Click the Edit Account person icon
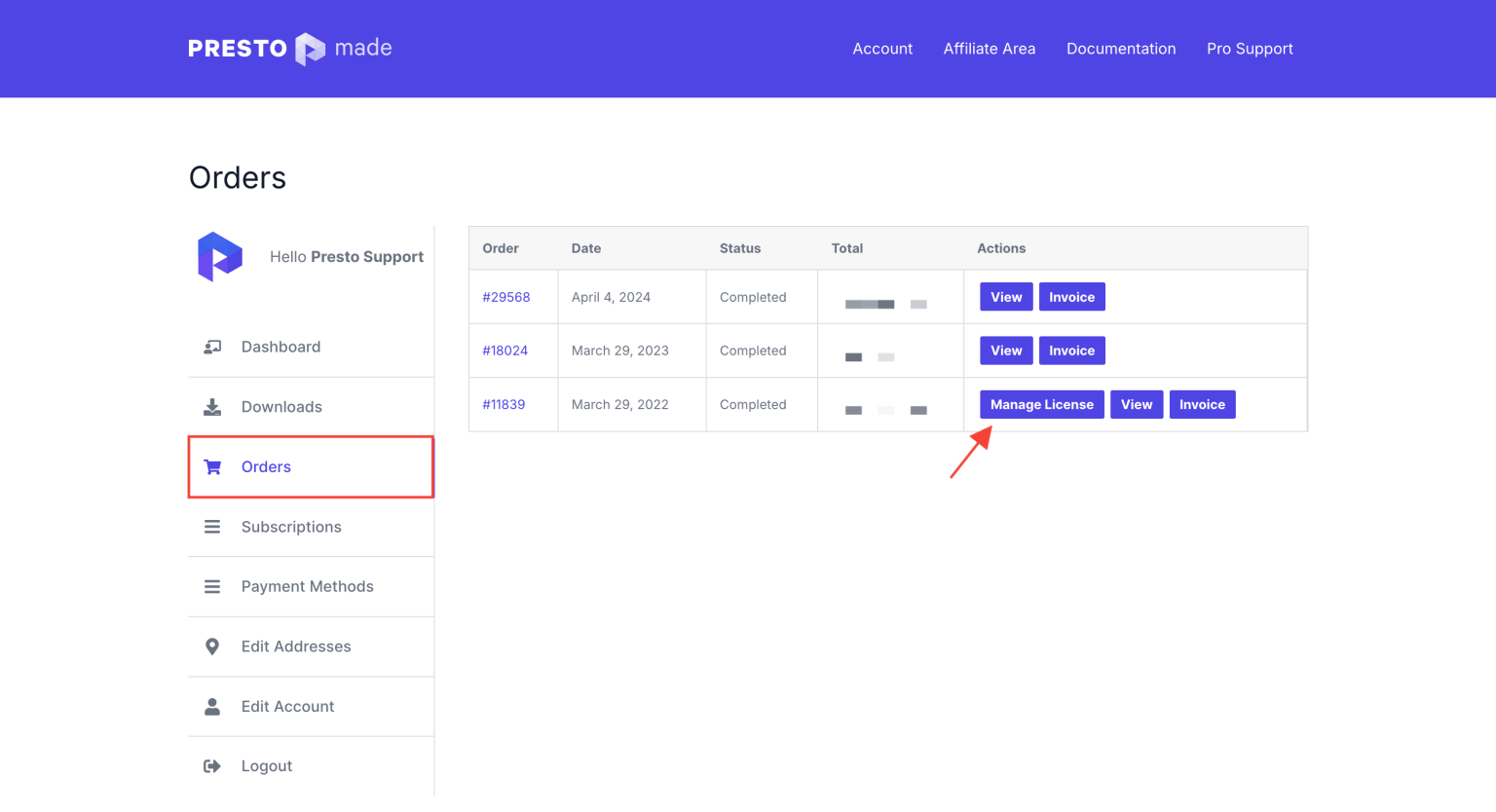The height and width of the screenshot is (812, 1496). (x=212, y=707)
